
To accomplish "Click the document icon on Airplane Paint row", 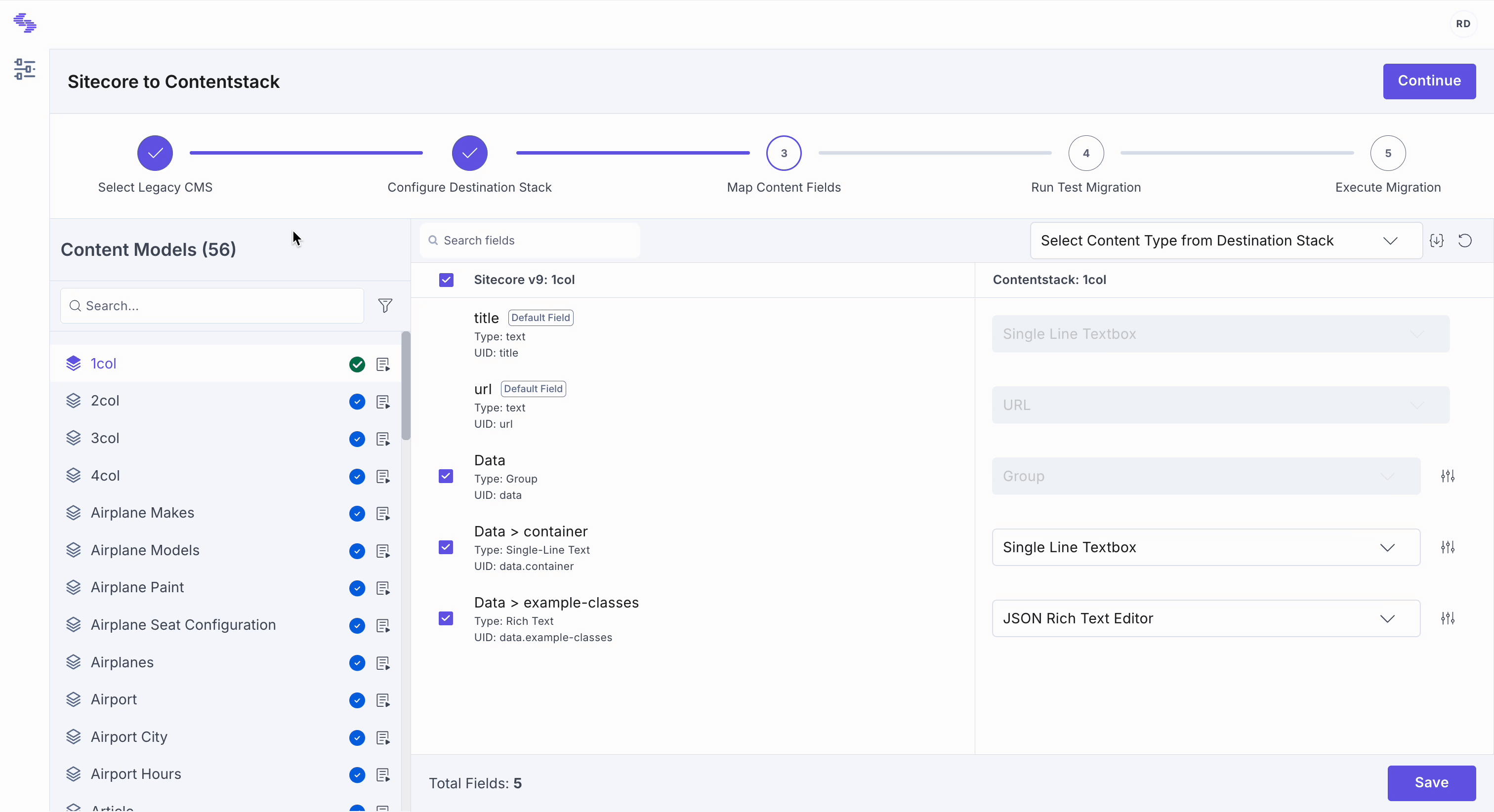I will tap(383, 588).
